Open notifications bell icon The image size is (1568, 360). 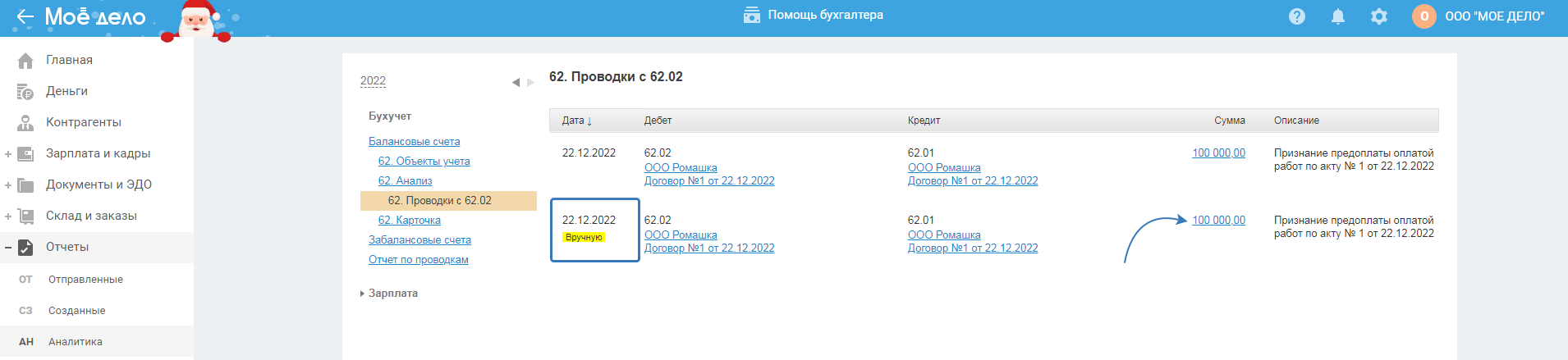pos(1338,16)
